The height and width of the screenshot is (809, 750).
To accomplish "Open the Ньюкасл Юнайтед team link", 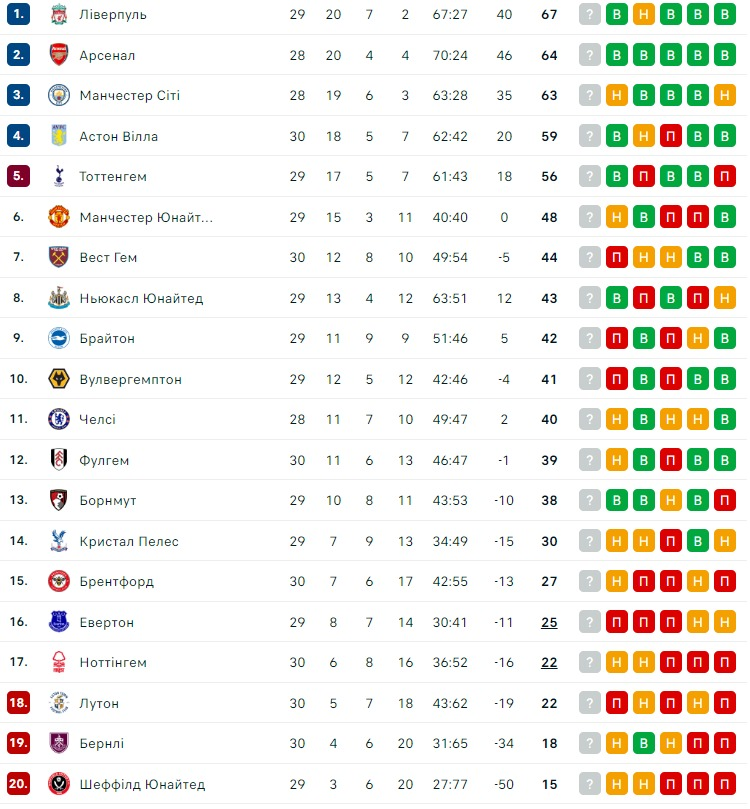I will 141,298.
